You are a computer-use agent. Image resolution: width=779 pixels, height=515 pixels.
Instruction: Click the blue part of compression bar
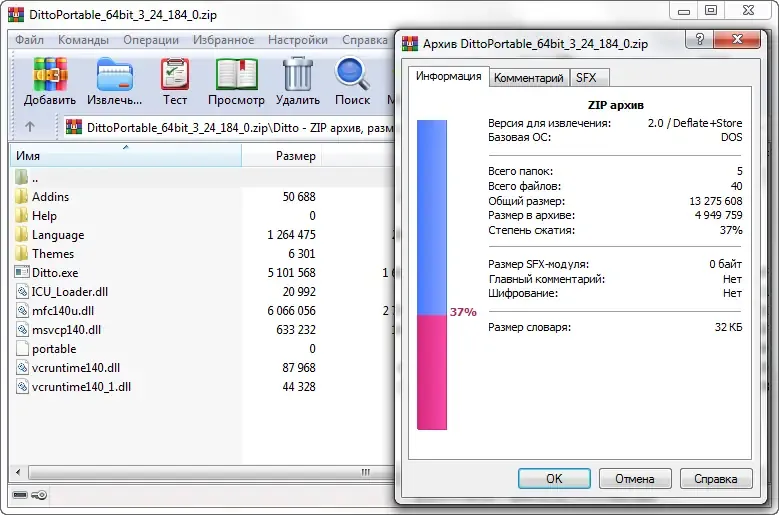[x=432, y=218]
